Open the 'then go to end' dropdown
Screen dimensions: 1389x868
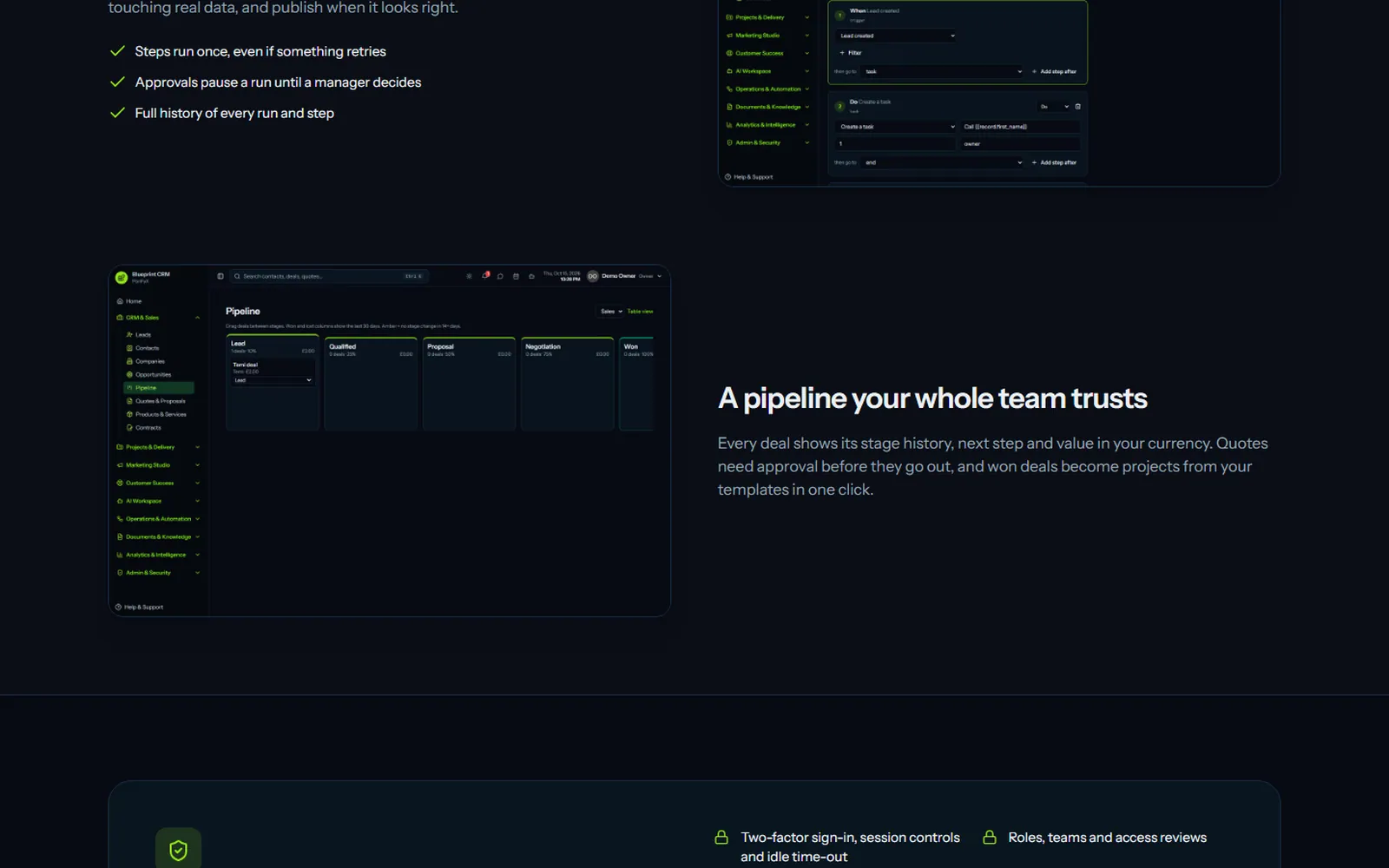(x=944, y=162)
